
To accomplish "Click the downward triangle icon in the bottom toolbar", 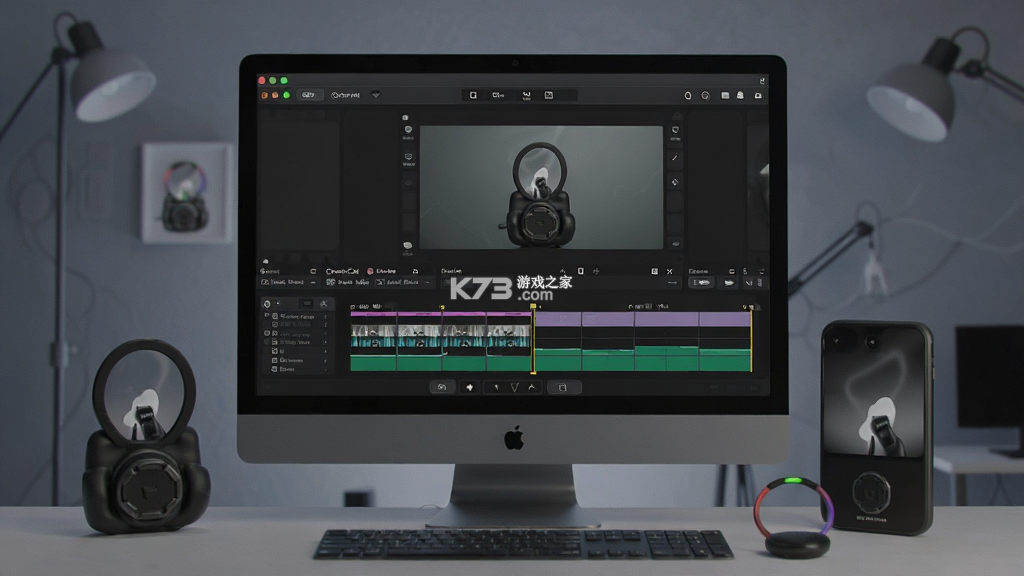I will [x=515, y=387].
